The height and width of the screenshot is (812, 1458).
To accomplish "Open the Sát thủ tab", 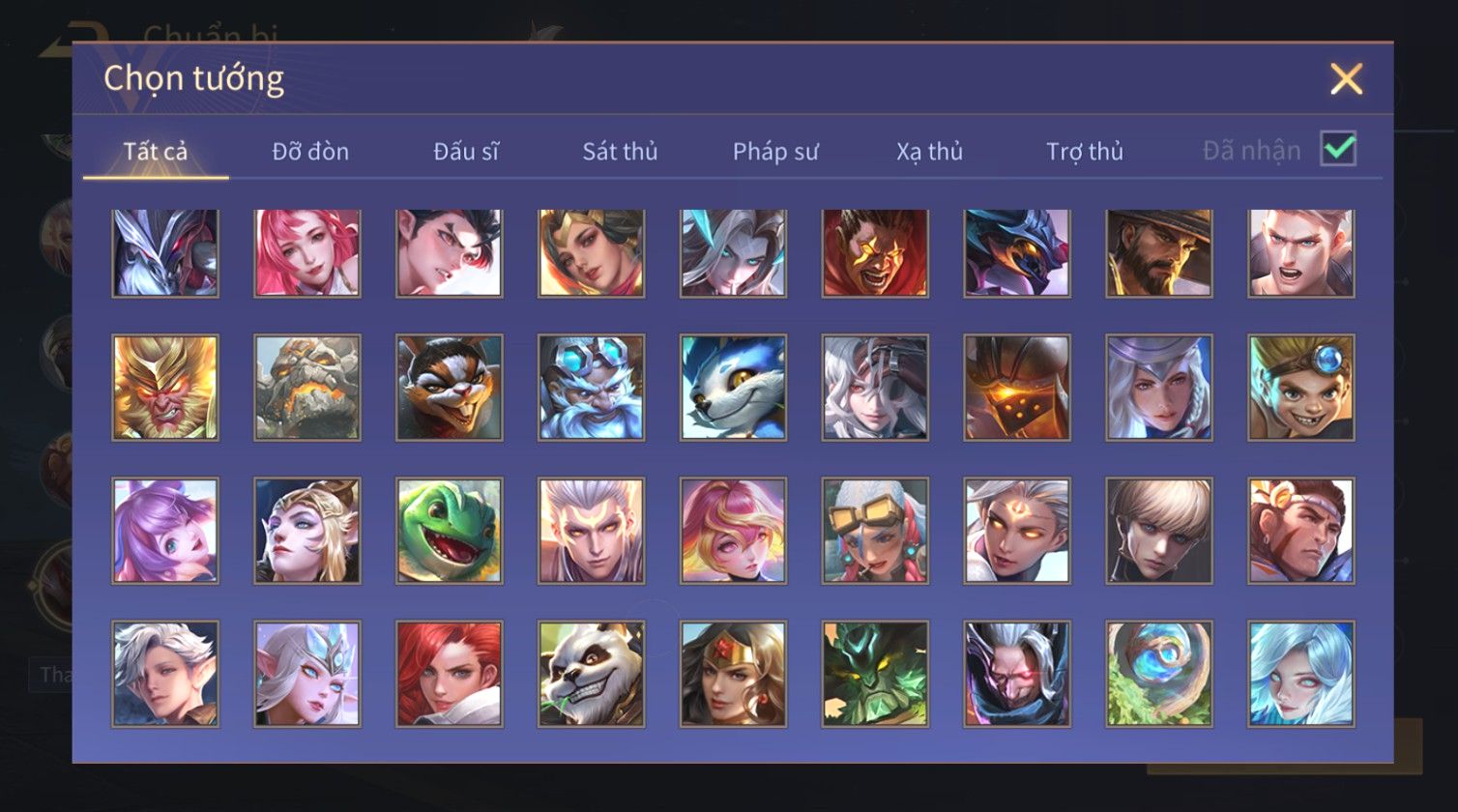I will click(x=620, y=152).
